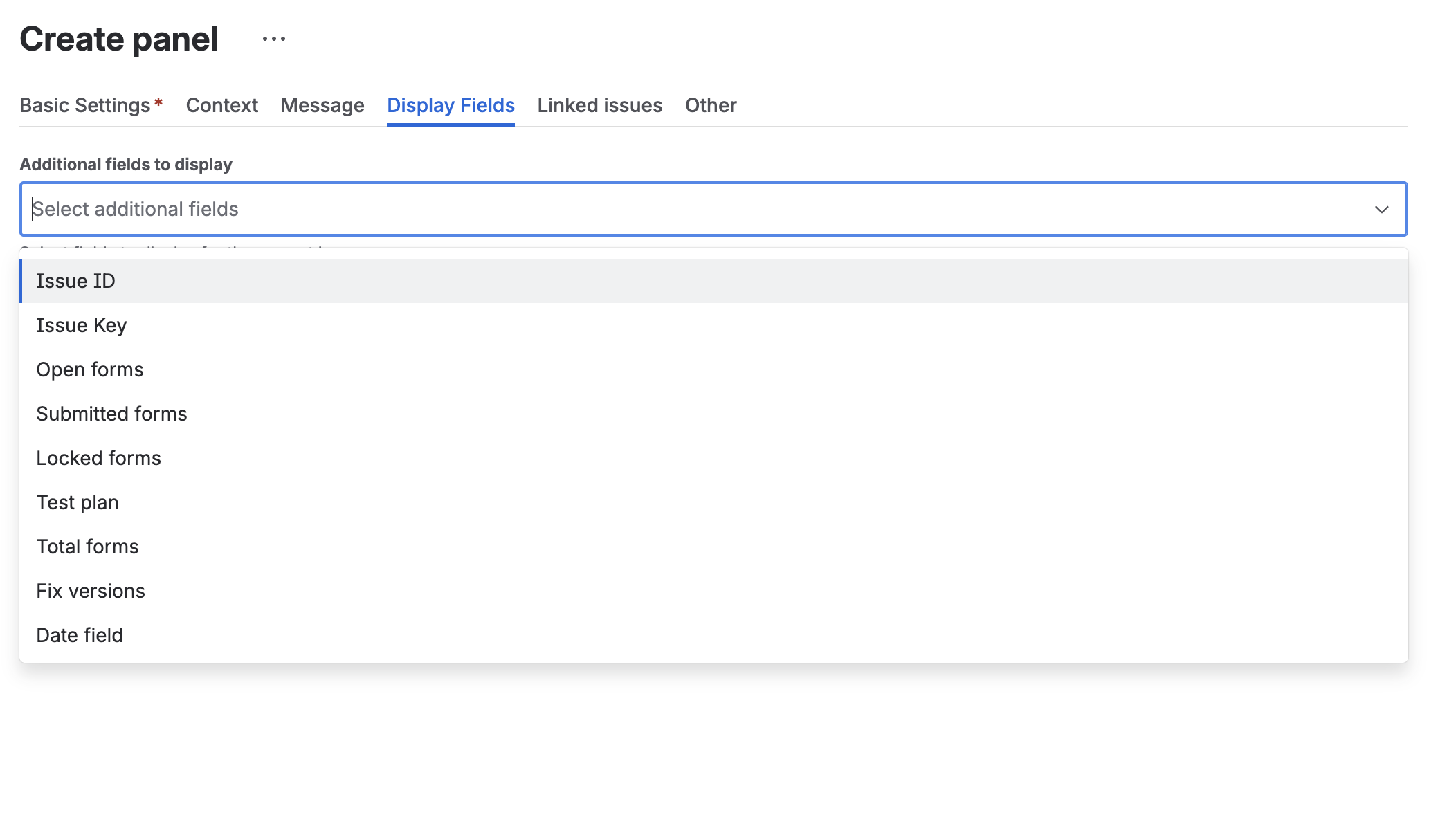The image size is (1456, 815).
Task: Choose Issue ID from the list
Action: pos(75,281)
